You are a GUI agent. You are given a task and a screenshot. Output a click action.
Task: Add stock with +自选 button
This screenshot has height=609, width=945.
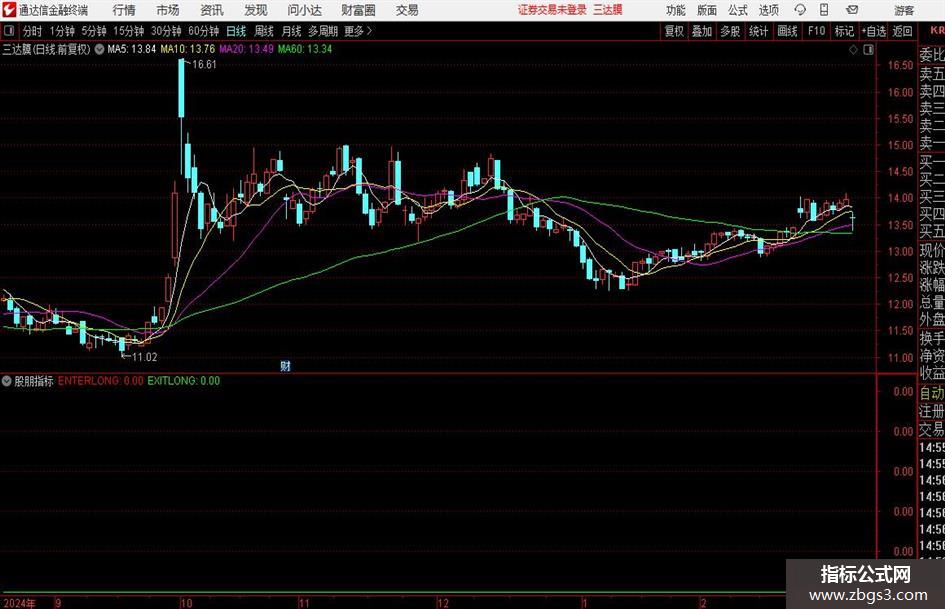[873, 31]
